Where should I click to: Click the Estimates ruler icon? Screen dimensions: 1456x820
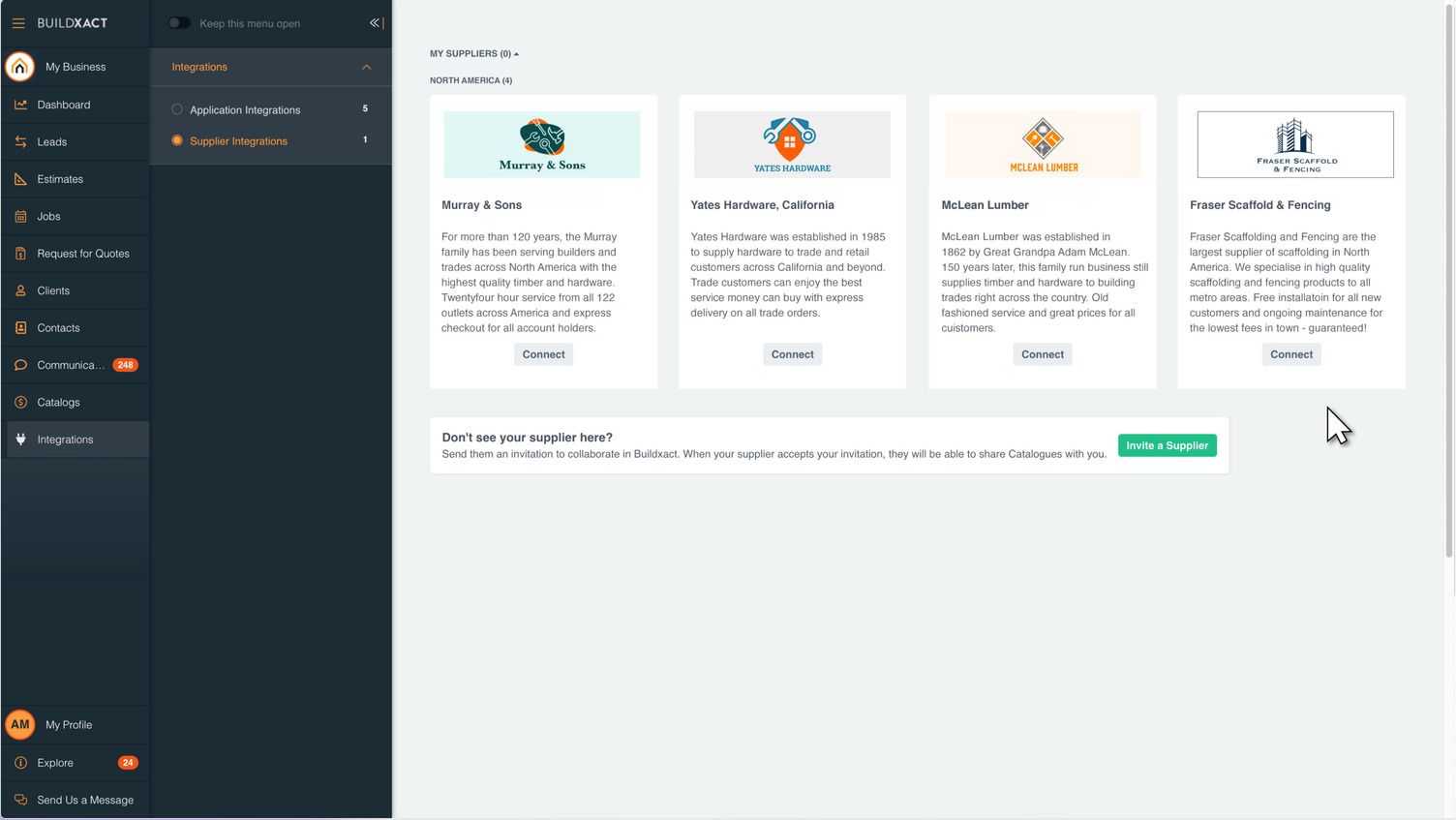coord(20,179)
